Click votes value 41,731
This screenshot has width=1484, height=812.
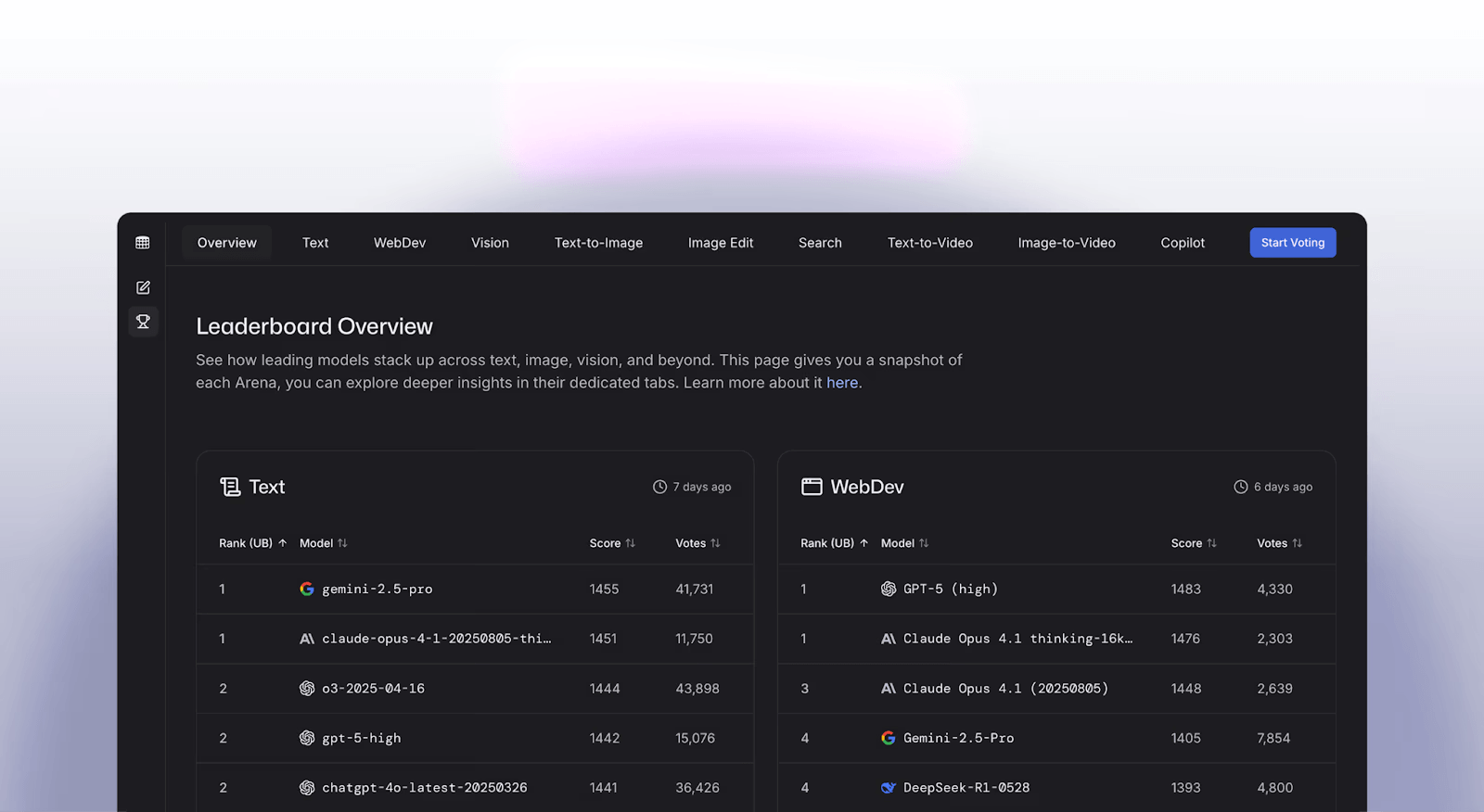tap(694, 590)
